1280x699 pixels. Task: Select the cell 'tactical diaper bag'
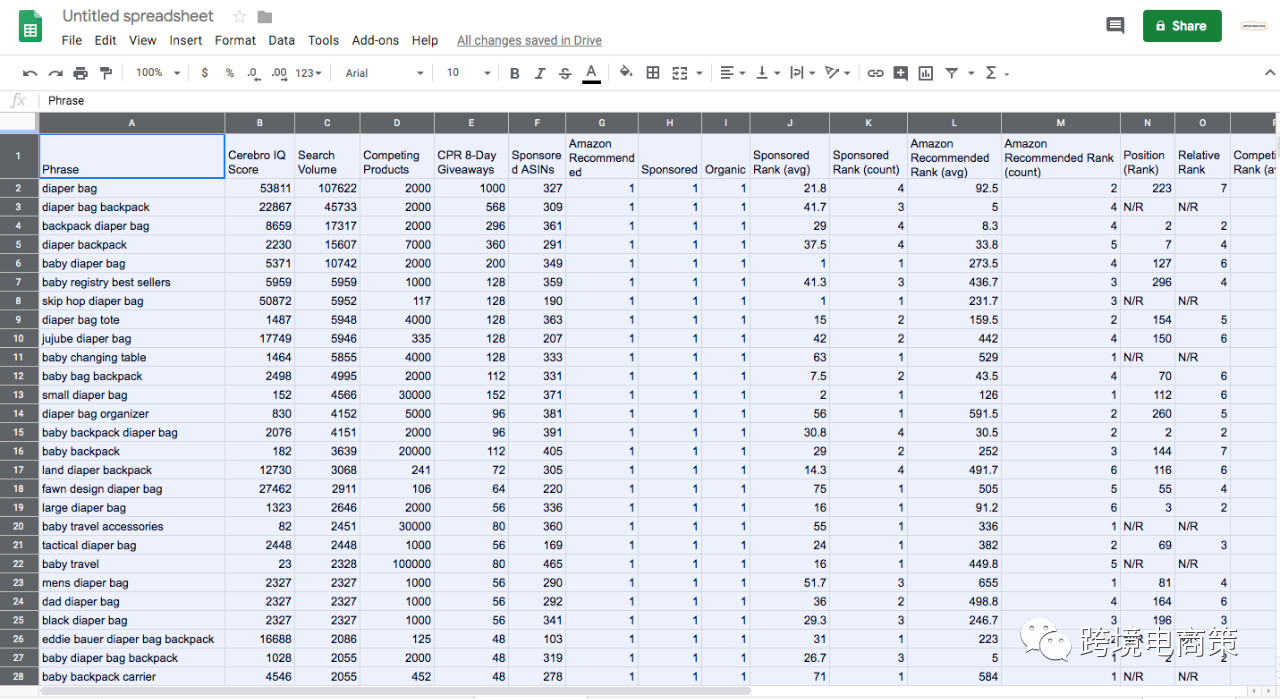coord(132,545)
